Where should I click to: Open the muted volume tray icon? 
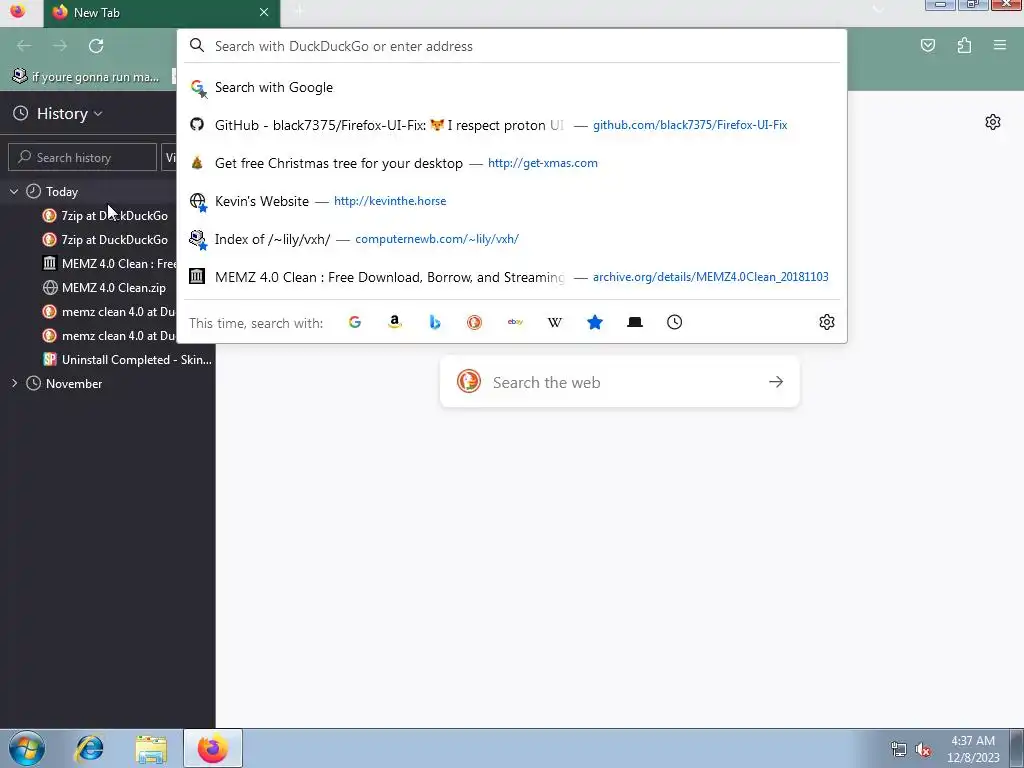[x=923, y=749]
